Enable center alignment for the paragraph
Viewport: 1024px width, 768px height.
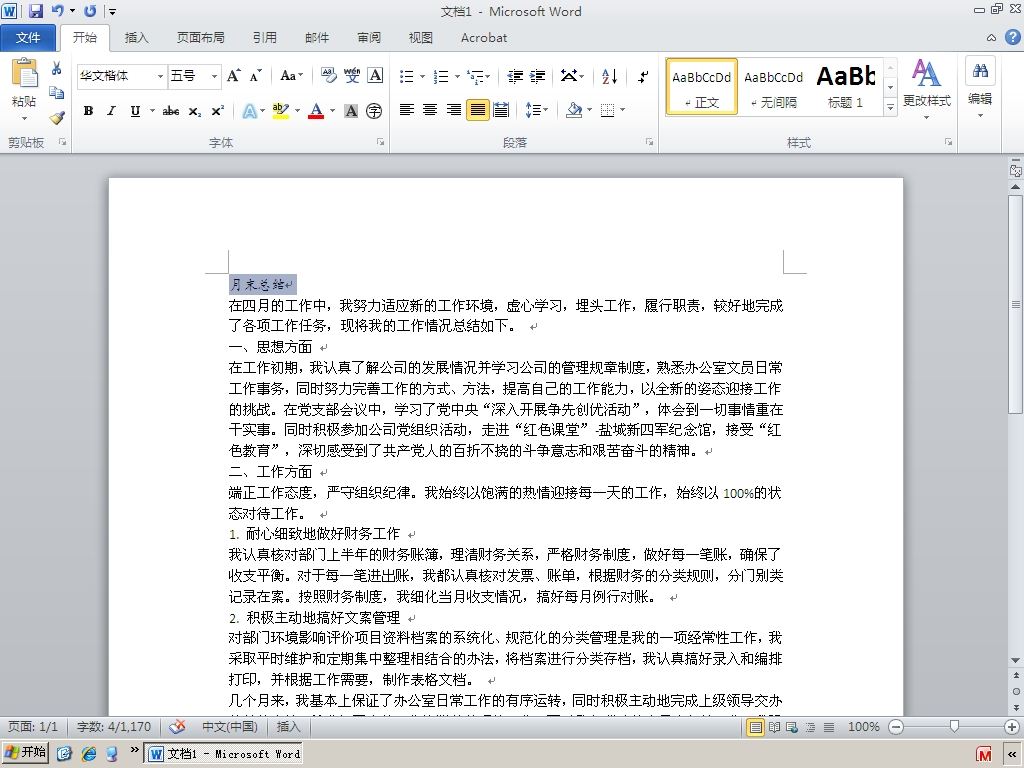(x=430, y=110)
